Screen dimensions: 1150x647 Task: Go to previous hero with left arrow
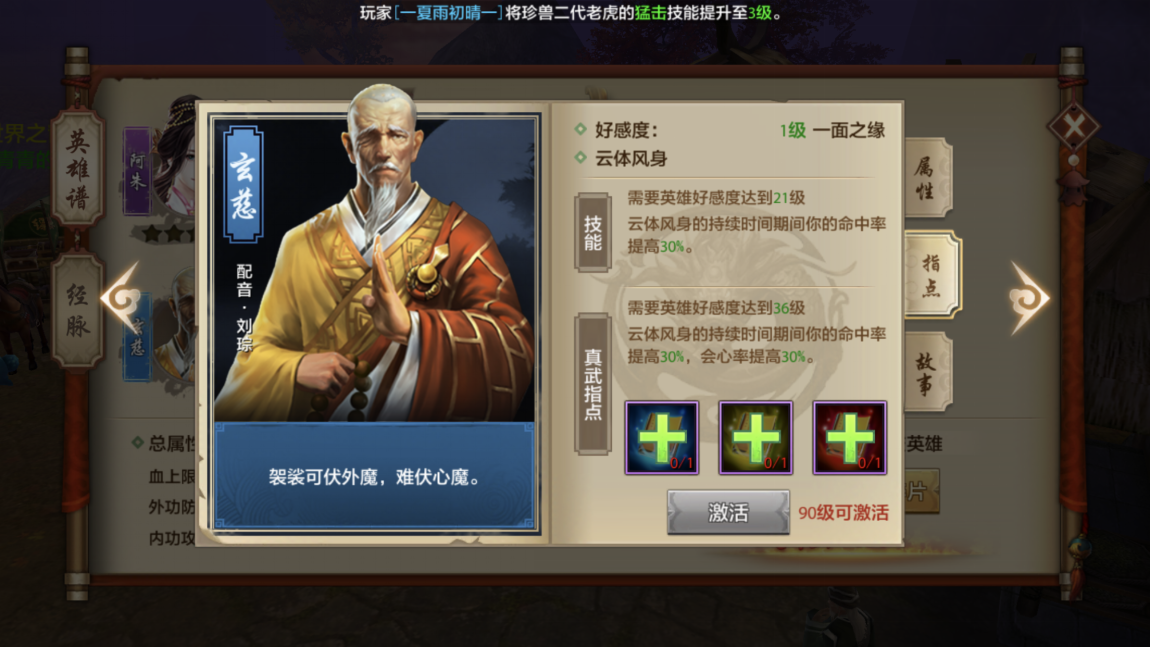[x=122, y=299]
